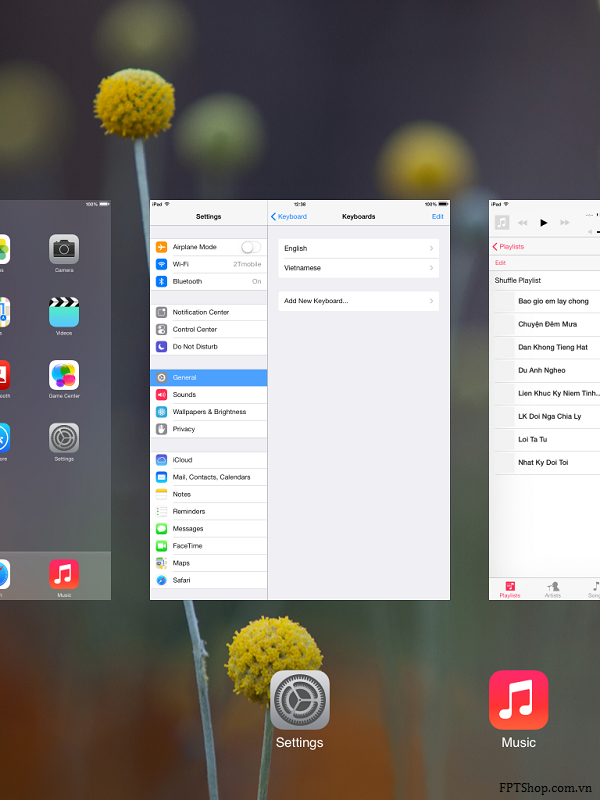Click the Wallpapers & Brightness icon
Viewport: 600px width, 800px height.
(161, 412)
